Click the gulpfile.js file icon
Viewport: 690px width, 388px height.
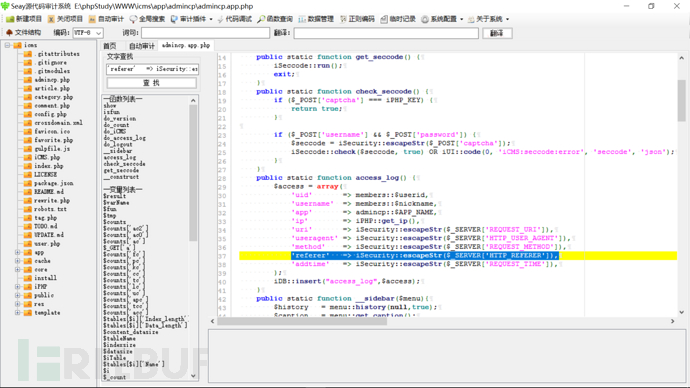coord(28,149)
